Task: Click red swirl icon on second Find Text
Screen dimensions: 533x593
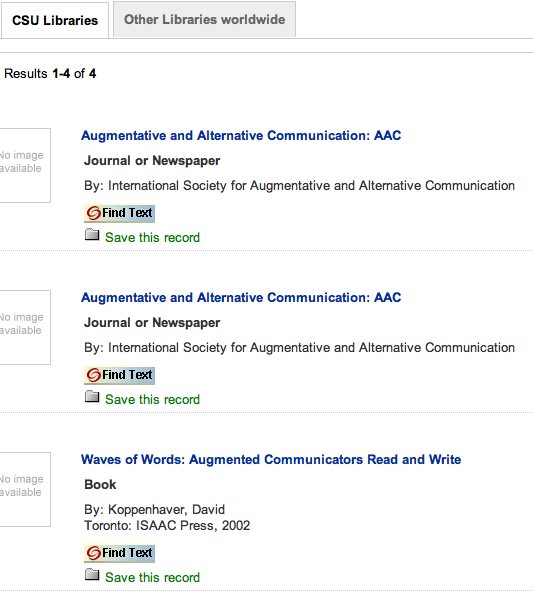Action: pyautogui.click(x=93, y=376)
